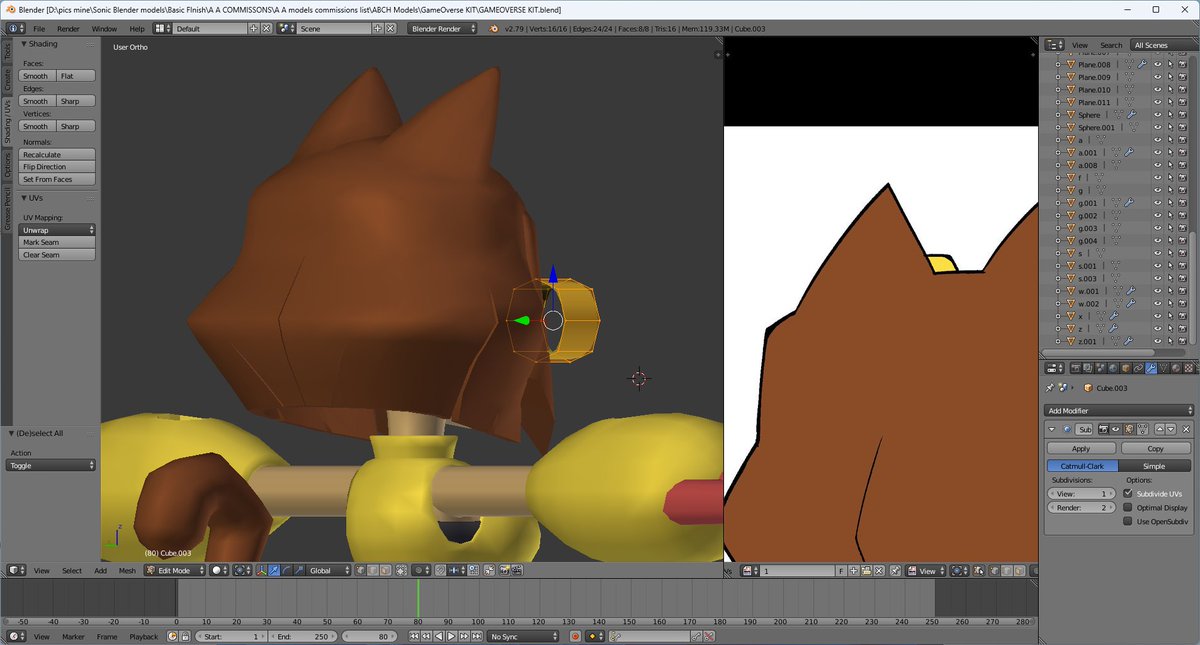
Task: Set the Start frame field
Action: pos(230,636)
